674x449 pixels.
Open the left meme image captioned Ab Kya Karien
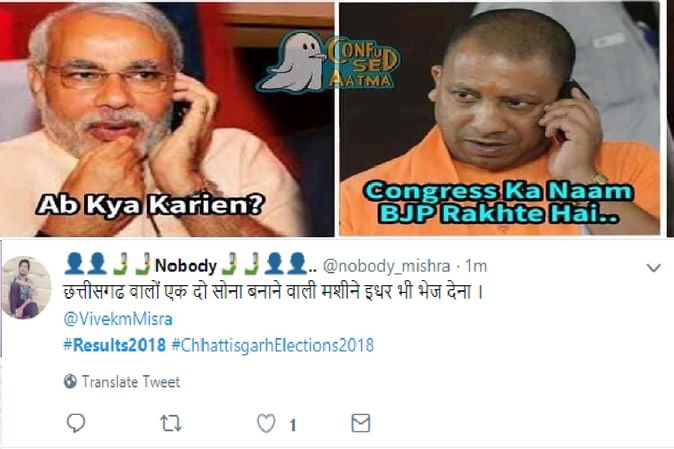pyautogui.click(x=167, y=118)
